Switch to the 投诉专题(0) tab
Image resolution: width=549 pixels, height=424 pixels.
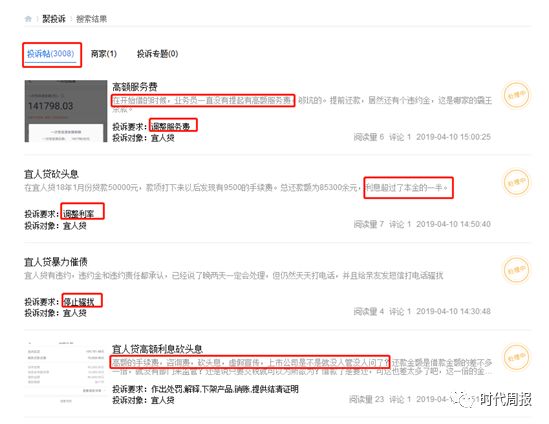pyautogui.click(x=158, y=54)
